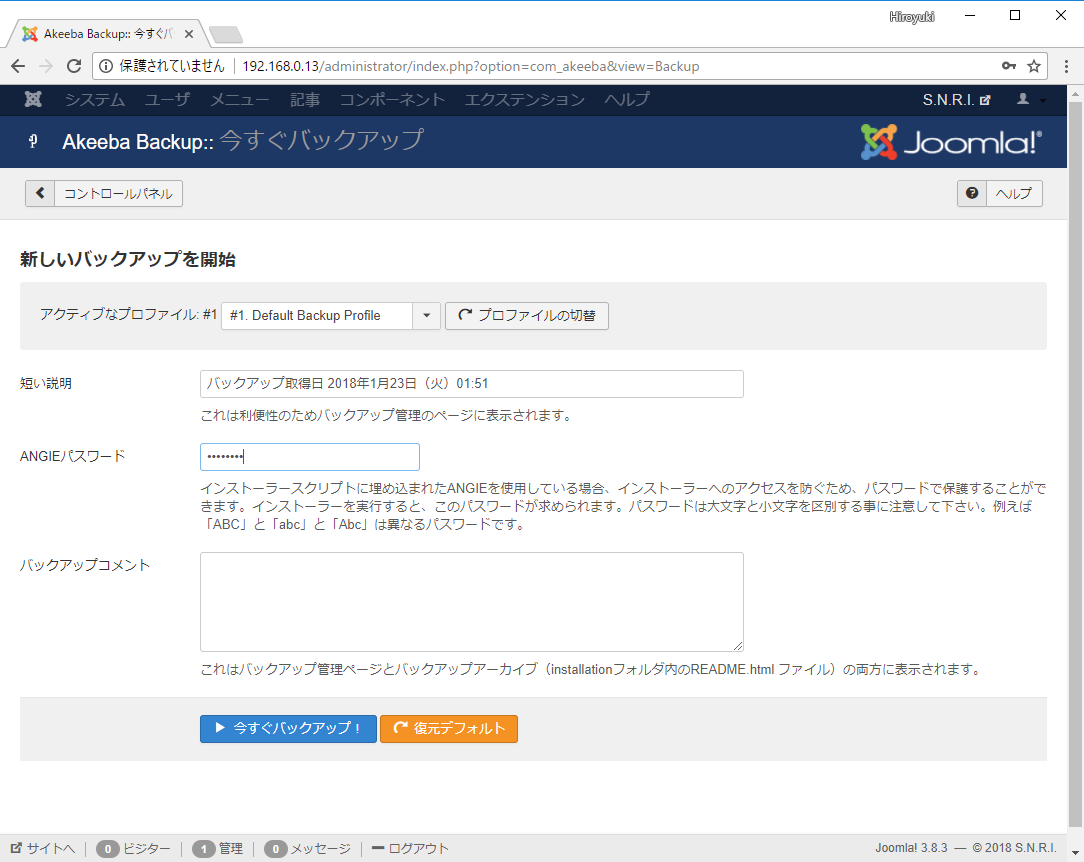Open a new browser tab
1084x862 pixels.
tap(225, 34)
